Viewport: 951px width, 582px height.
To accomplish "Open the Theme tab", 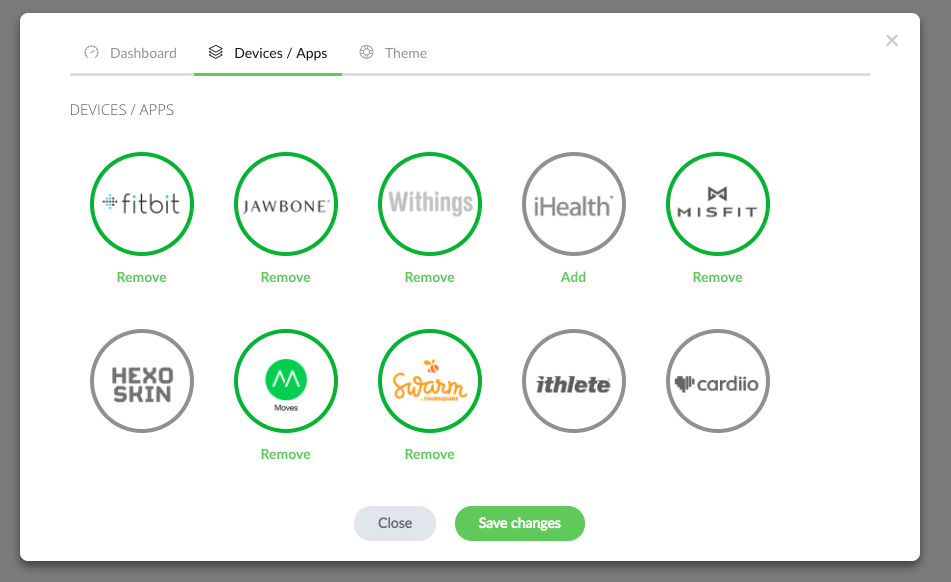I will pyautogui.click(x=393, y=53).
